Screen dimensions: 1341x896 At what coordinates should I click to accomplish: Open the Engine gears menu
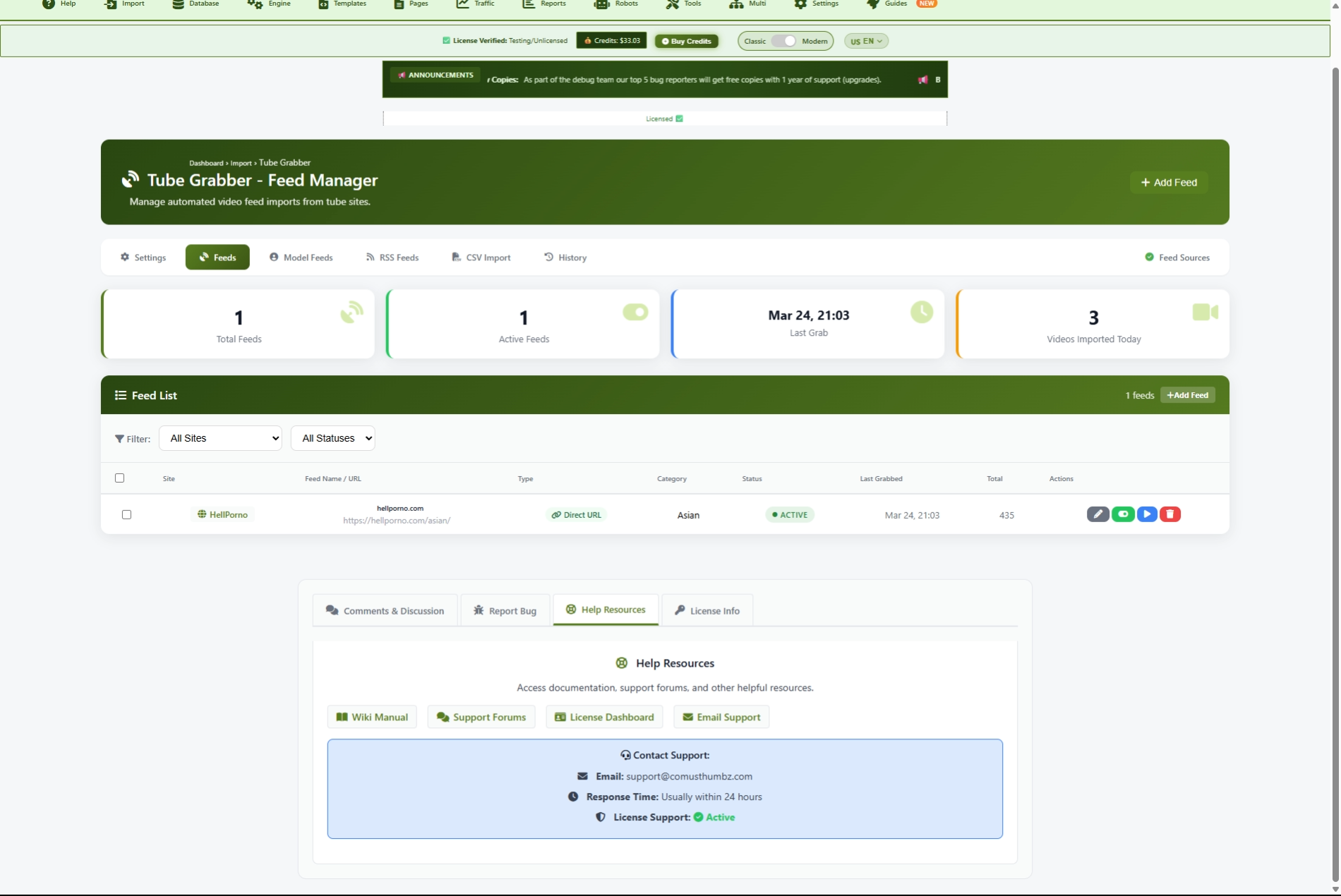255,4
